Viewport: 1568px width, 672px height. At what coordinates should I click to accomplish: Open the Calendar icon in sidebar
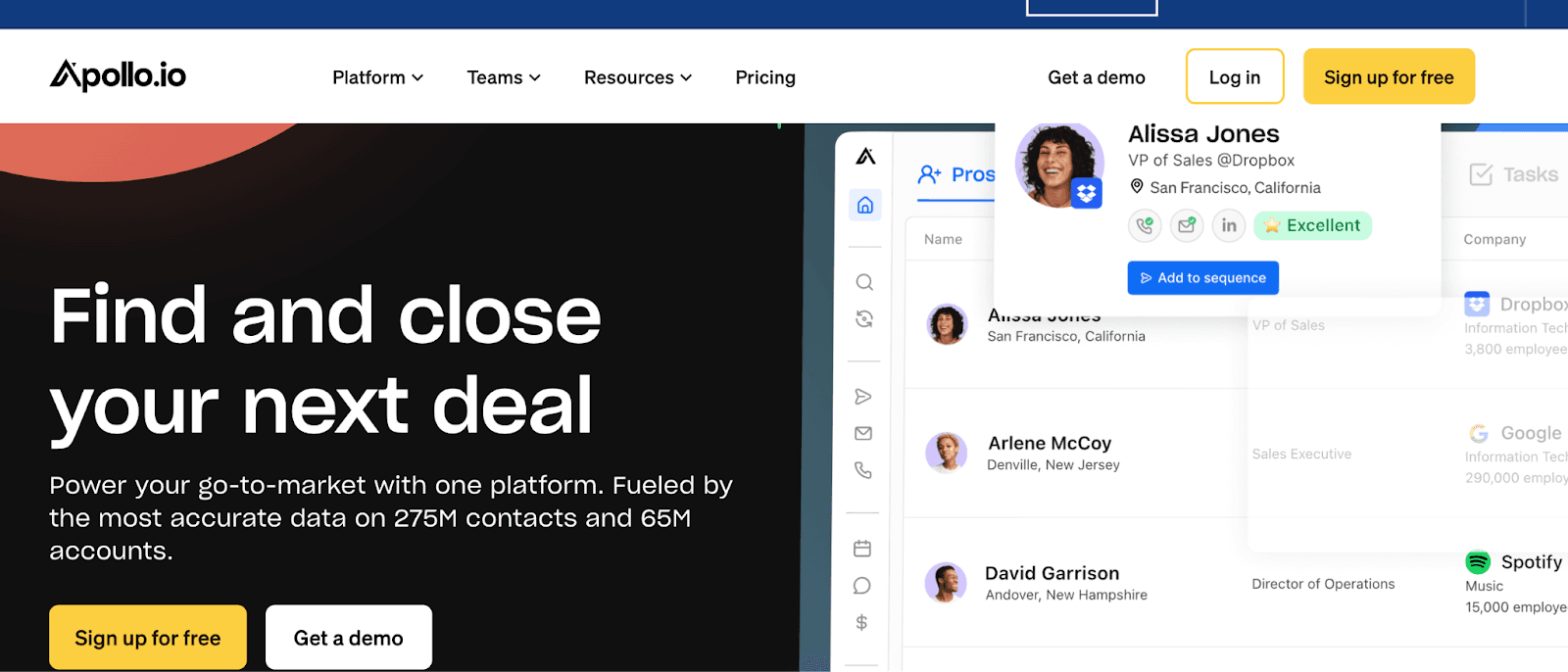pos(862,549)
